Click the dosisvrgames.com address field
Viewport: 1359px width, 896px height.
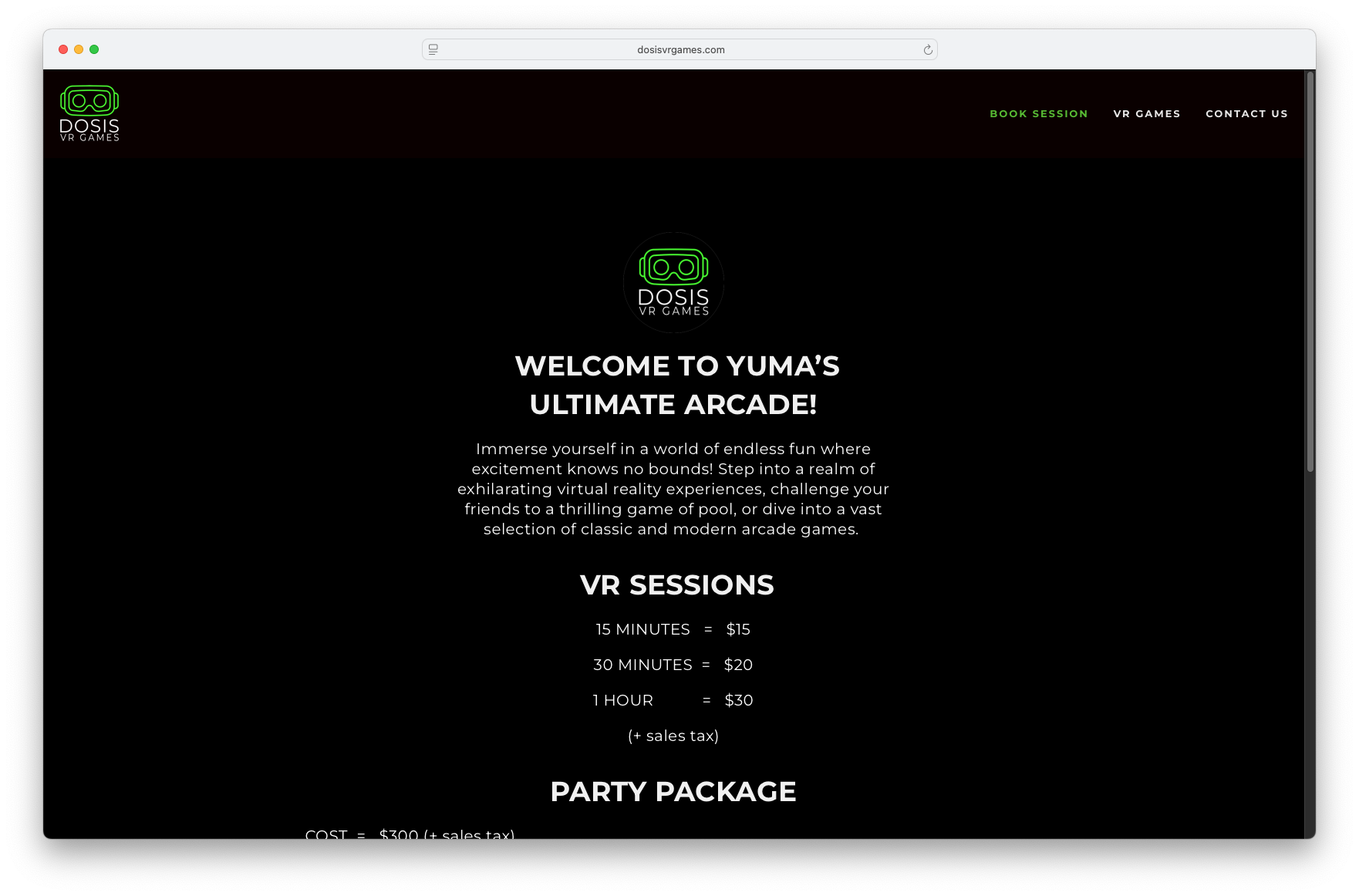point(680,49)
